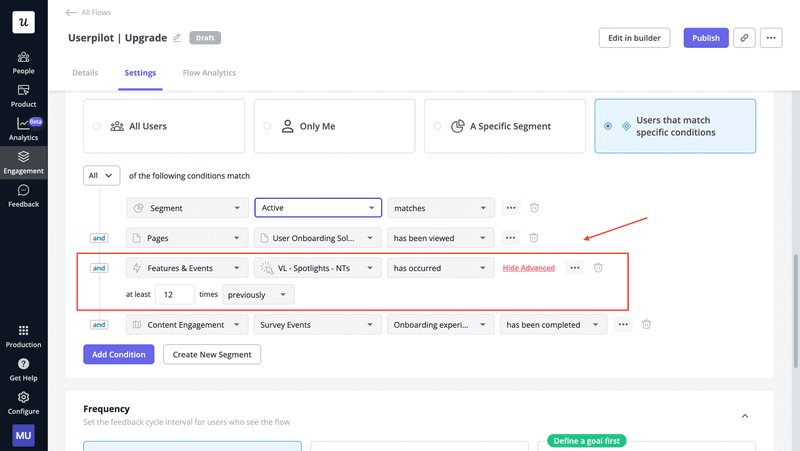Click the Create New Segment button
This screenshot has height=451, width=800.
point(212,354)
